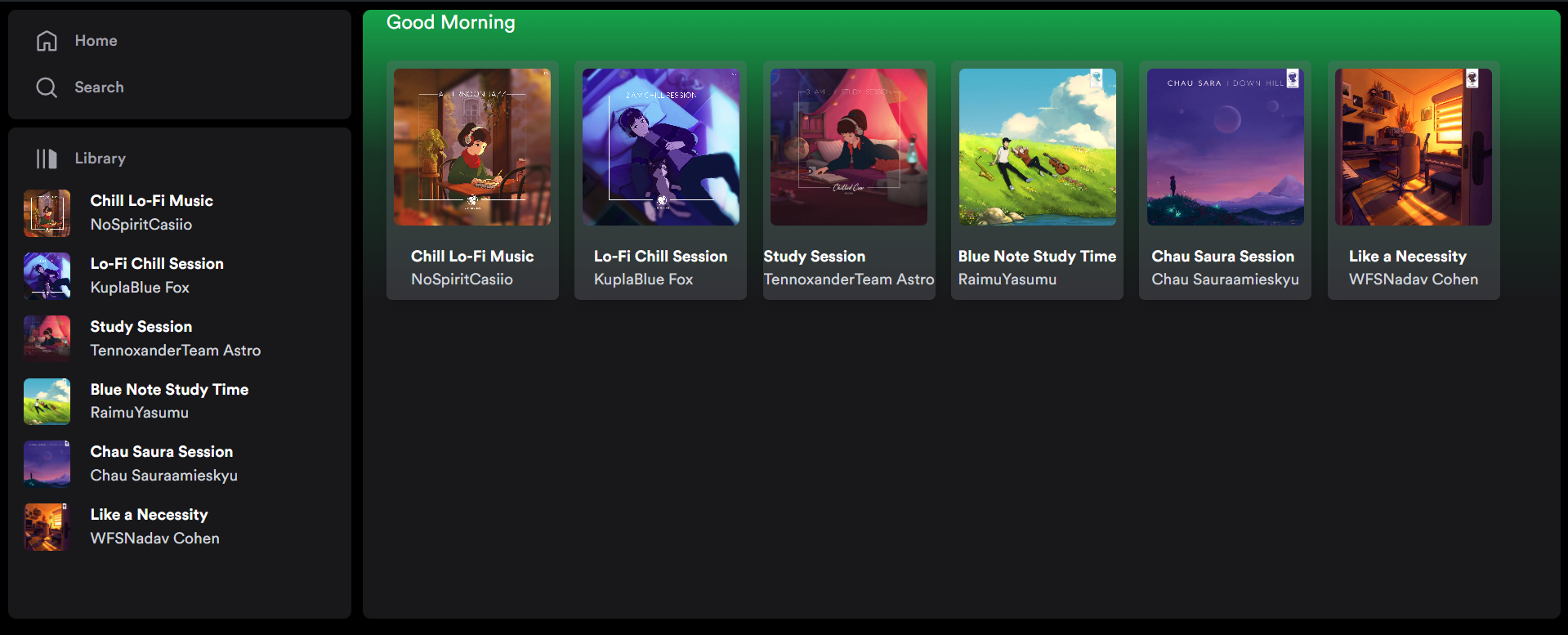Click WFSNadav Cohen name in library

coord(155,539)
